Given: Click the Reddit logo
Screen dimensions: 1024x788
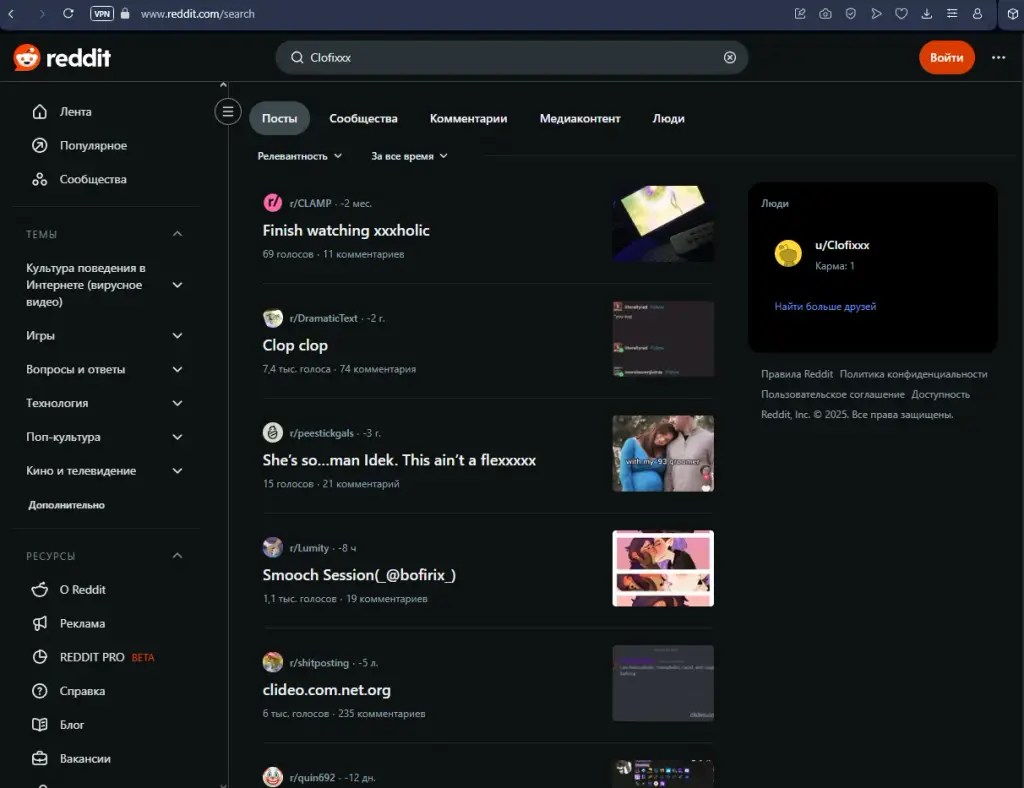Looking at the screenshot, I should tap(62, 57).
